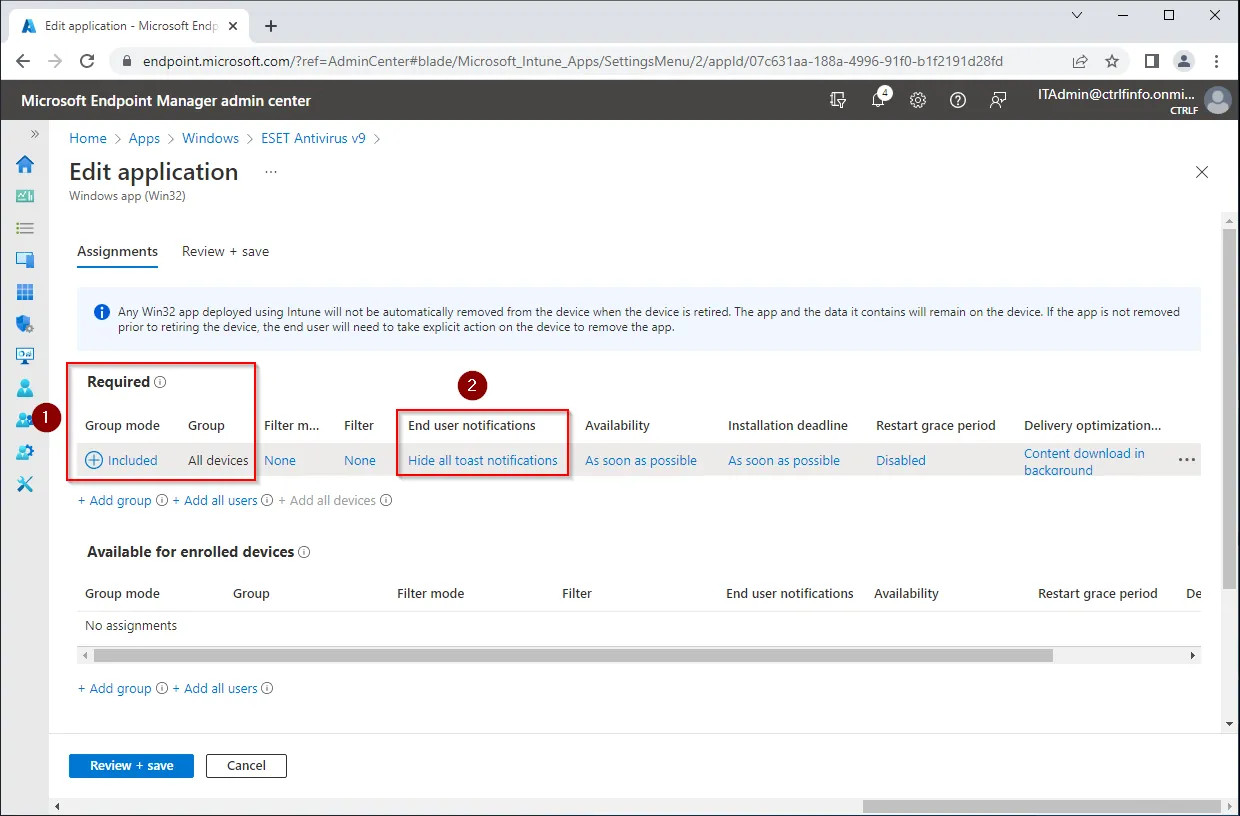Screen dimensions: 1240x816
Task: Toggle the Included group mode icon
Action: (94, 460)
